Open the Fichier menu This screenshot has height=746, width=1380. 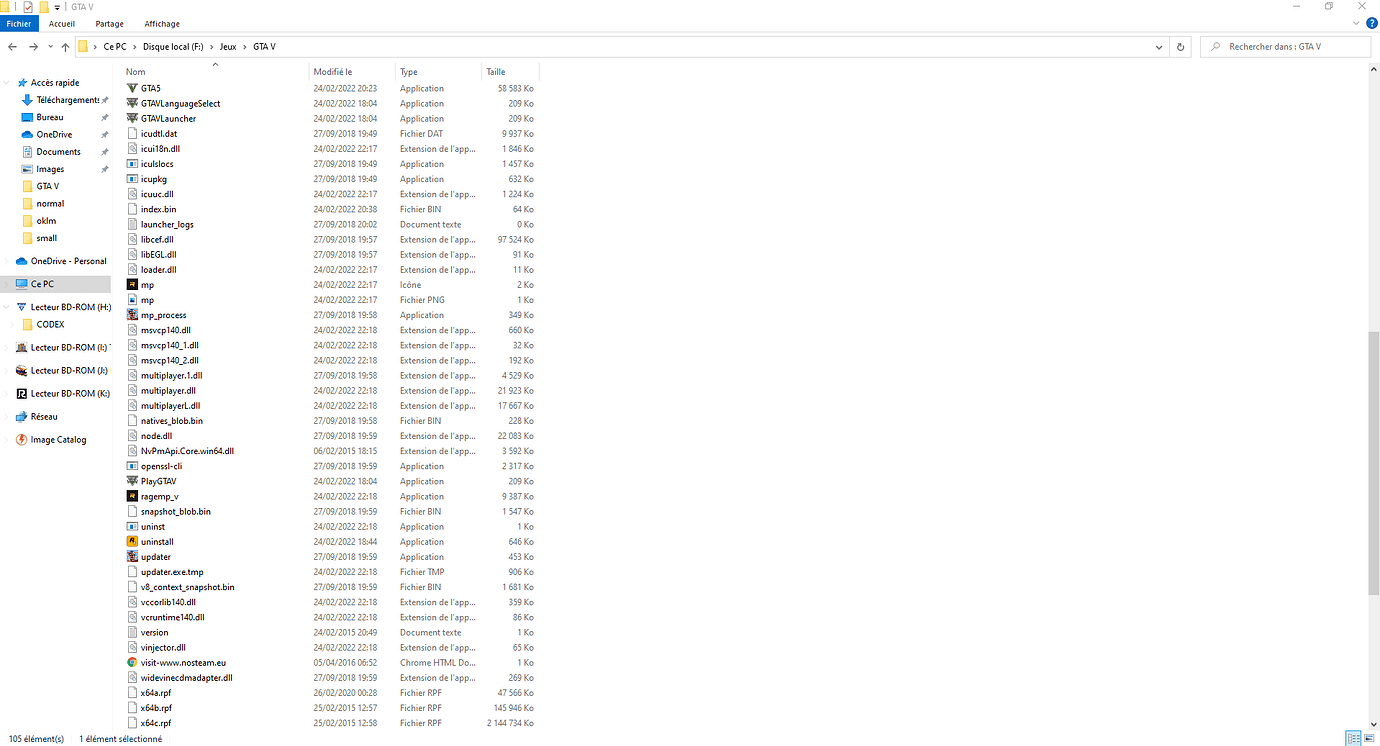[19, 23]
